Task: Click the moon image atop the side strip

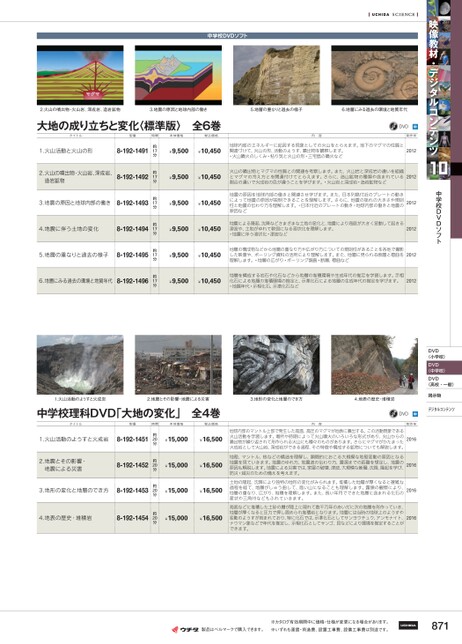Action: [444, 8]
